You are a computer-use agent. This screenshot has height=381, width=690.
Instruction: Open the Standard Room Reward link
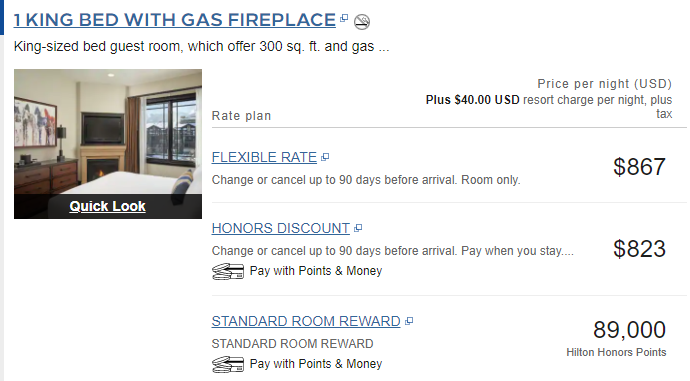(x=306, y=321)
